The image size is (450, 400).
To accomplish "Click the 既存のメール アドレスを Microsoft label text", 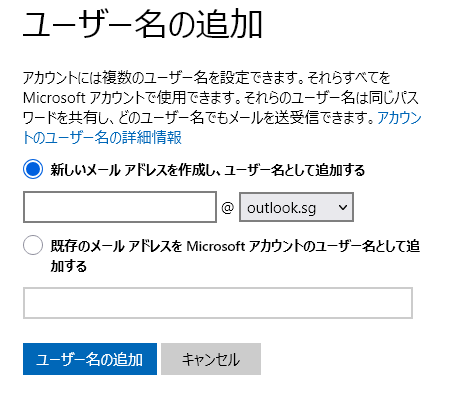I will [x=148, y=246].
